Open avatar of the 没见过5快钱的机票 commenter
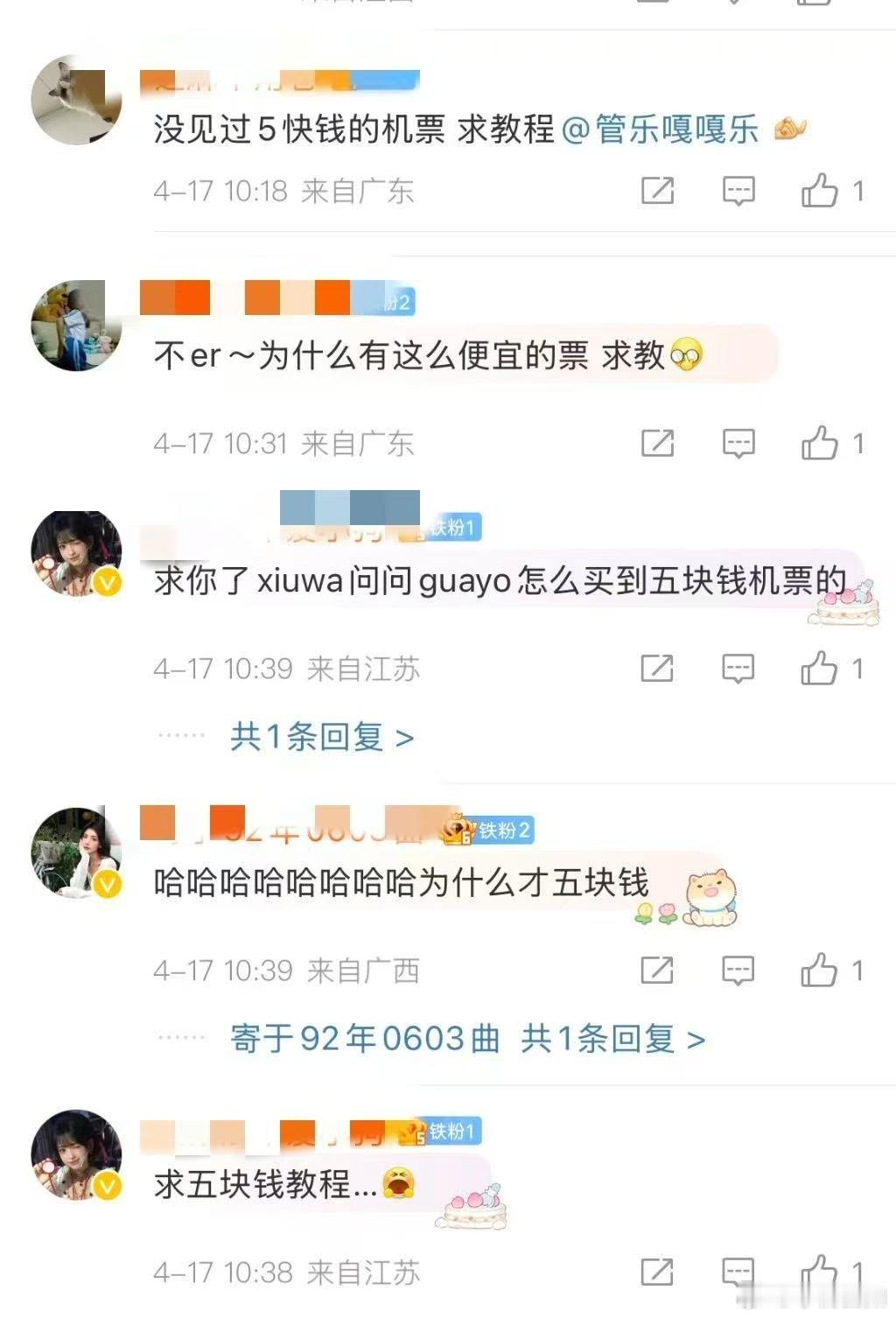 76,100
